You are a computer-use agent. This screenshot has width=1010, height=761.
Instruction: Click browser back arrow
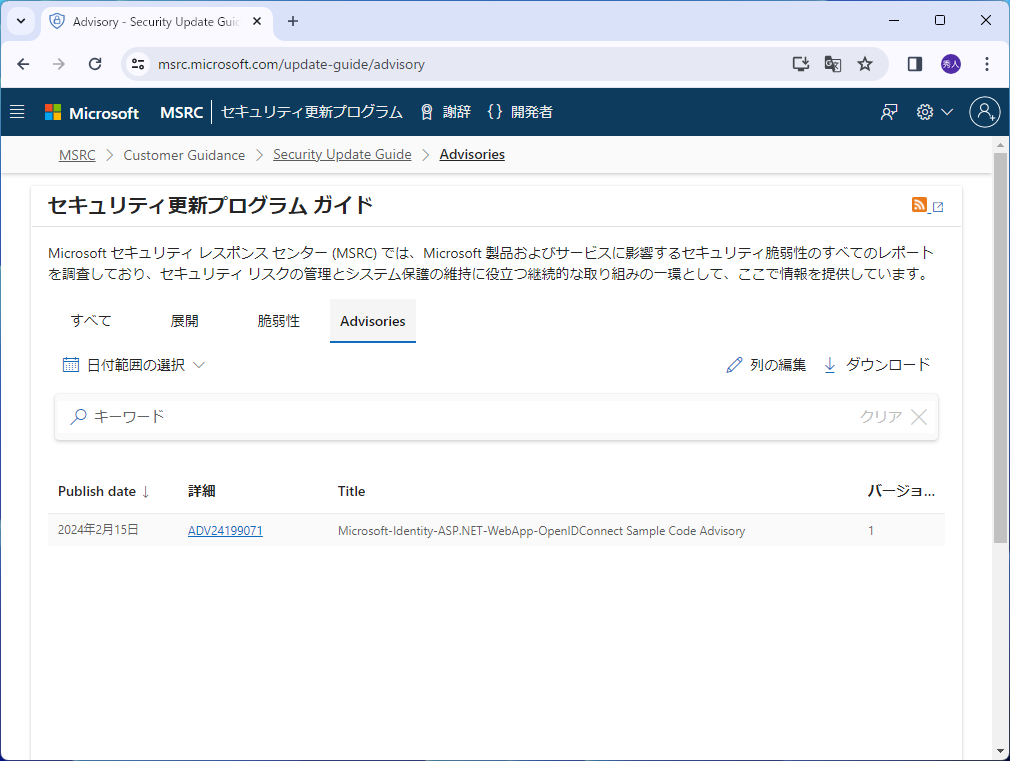(x=23, y=64)
